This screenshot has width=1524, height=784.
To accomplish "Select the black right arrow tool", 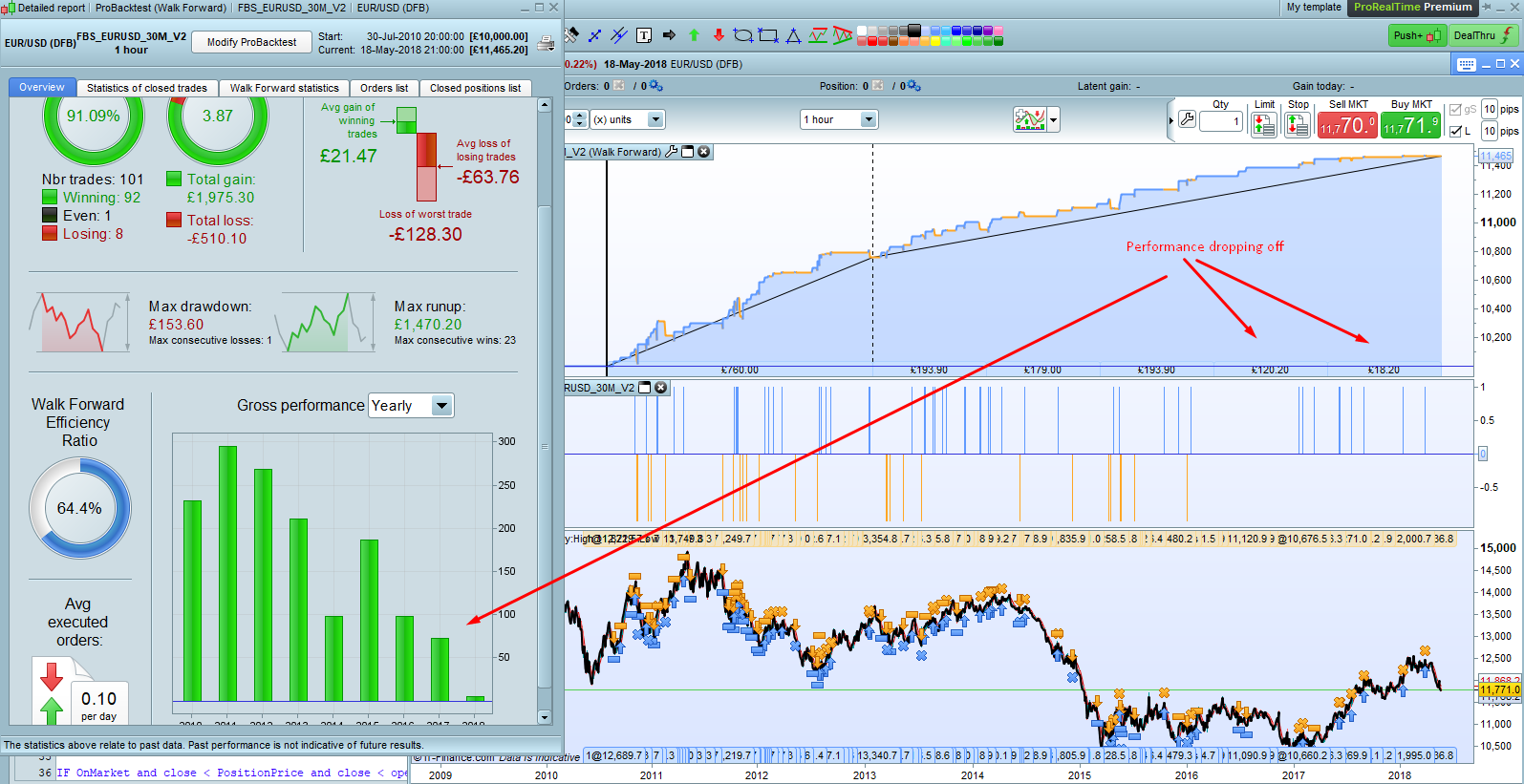I will click(x=669, y=35).
